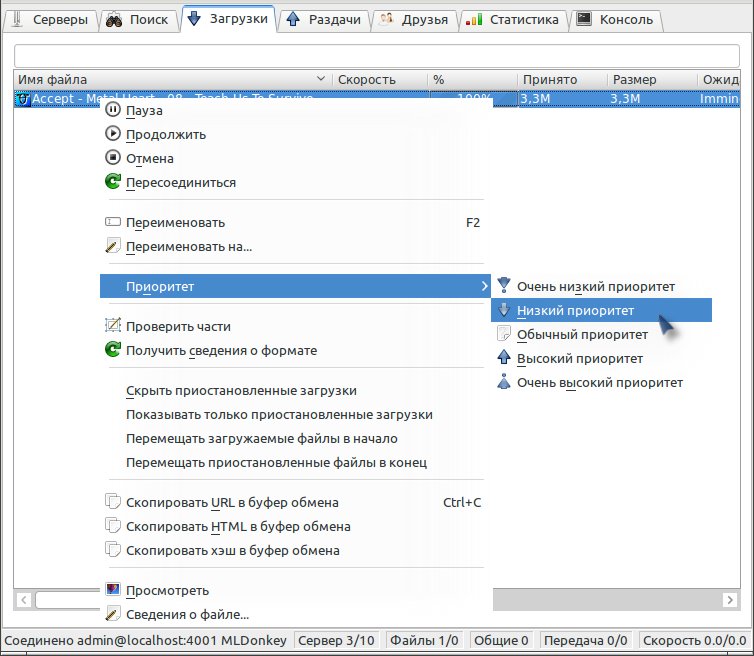Choose 'Пауза' from context menu

click(x=295, y=110)
